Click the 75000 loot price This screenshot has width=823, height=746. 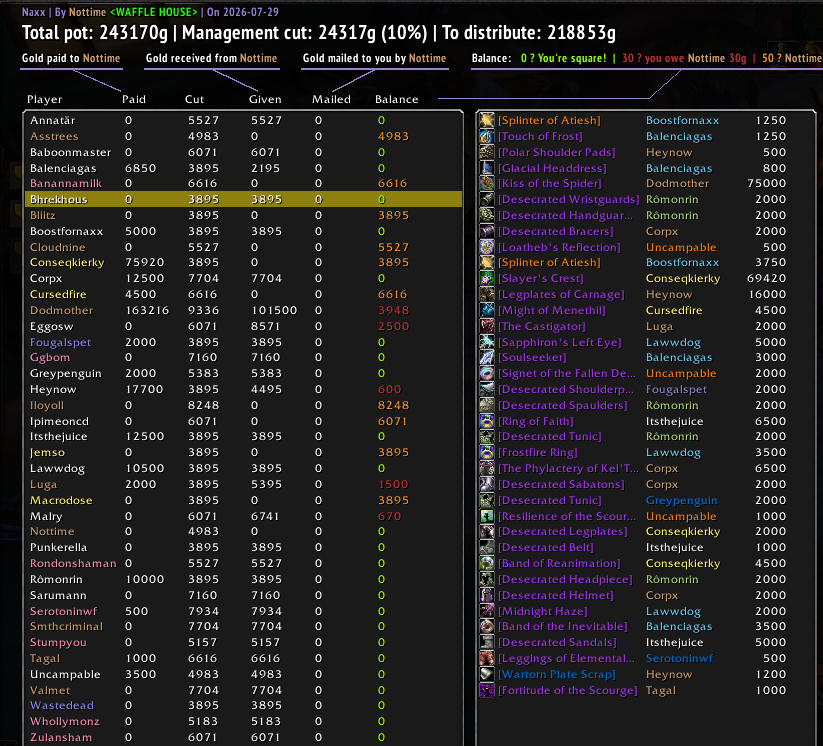767,183
